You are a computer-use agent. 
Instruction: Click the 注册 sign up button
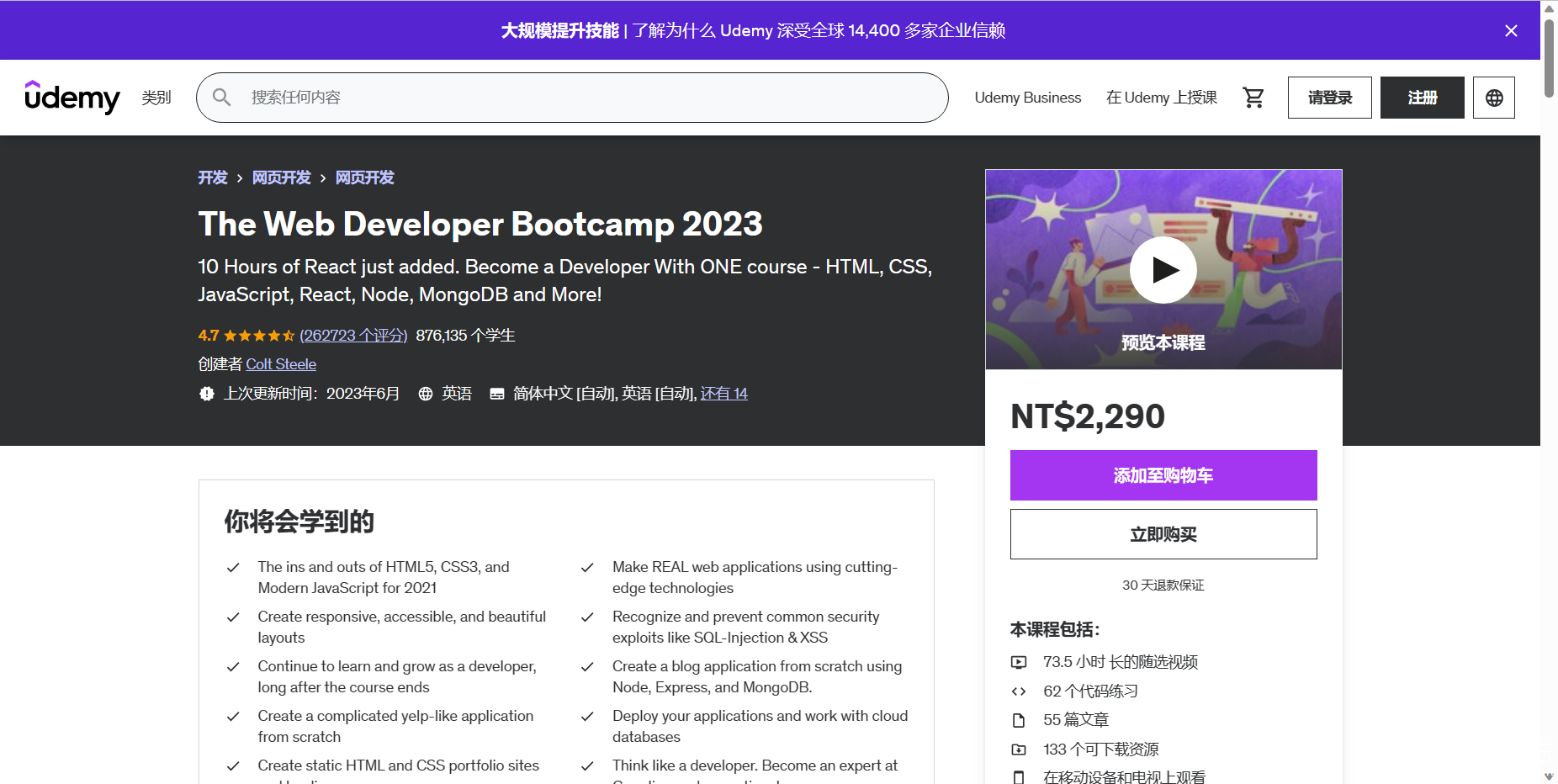click(x=1423, y=98)
